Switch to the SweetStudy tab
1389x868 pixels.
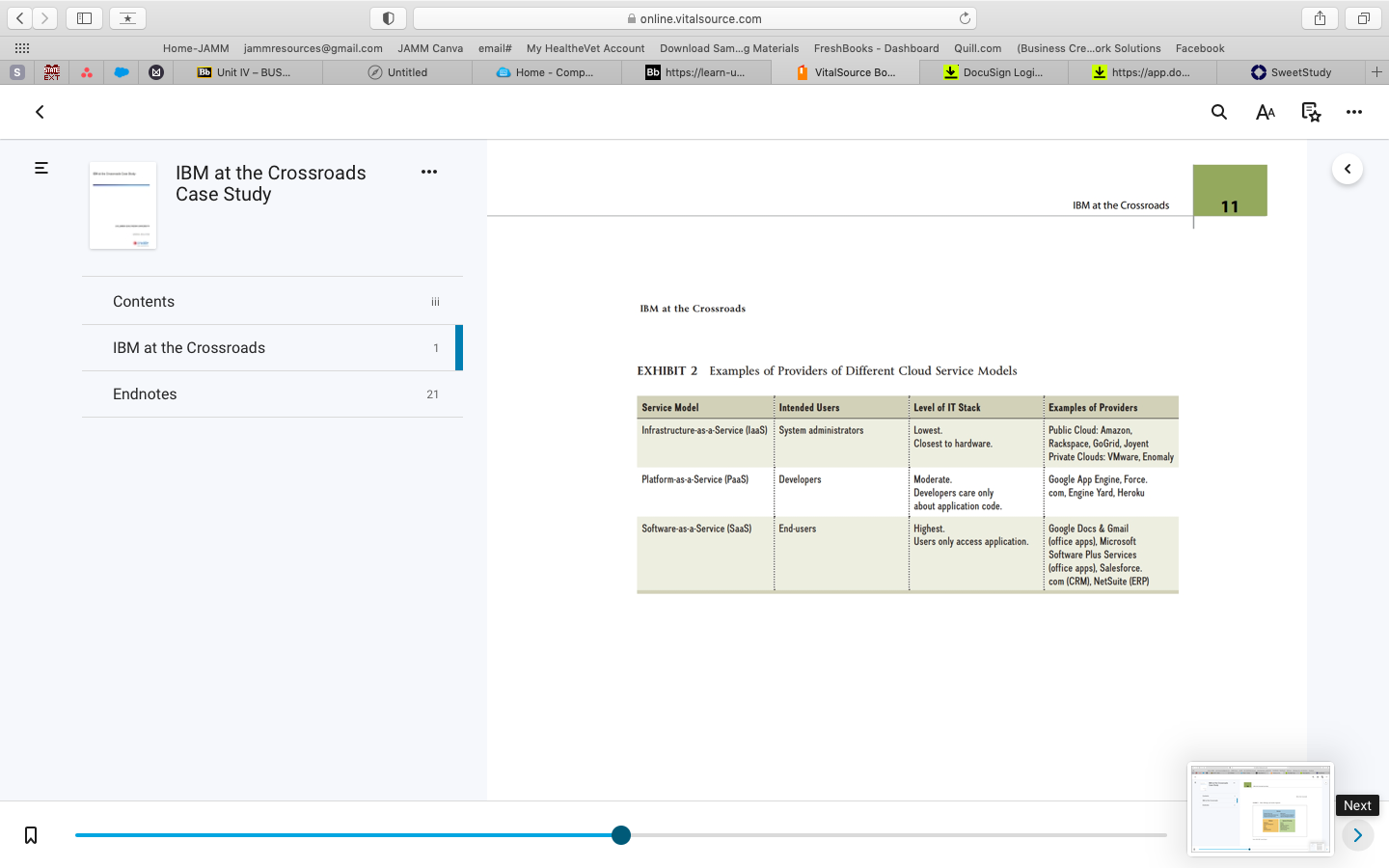click(x=1291, y=72)
